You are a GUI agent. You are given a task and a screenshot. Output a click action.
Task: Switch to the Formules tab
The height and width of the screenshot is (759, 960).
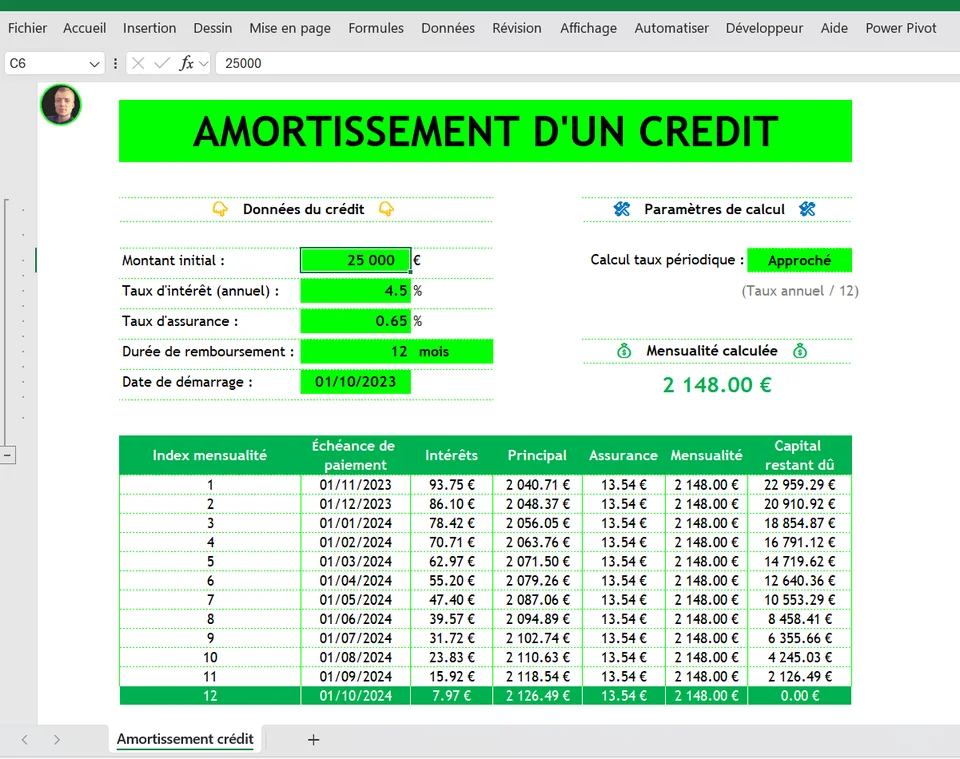[x=376, y=28]
